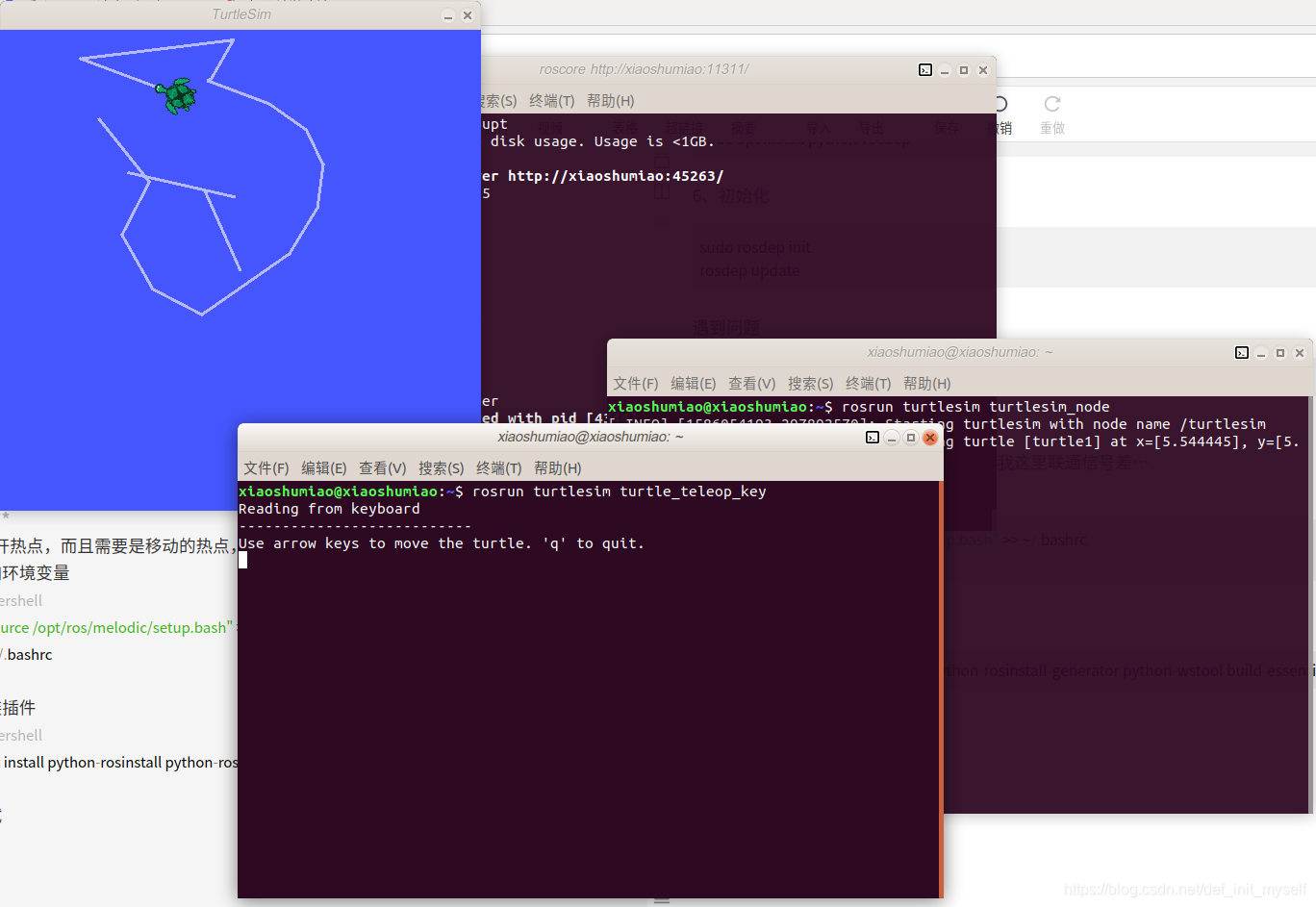Maximize the turtle_teleop_key terminal window
Image resolution: width=1316 pixels, height=907 pixels.
tap(911, 438)
